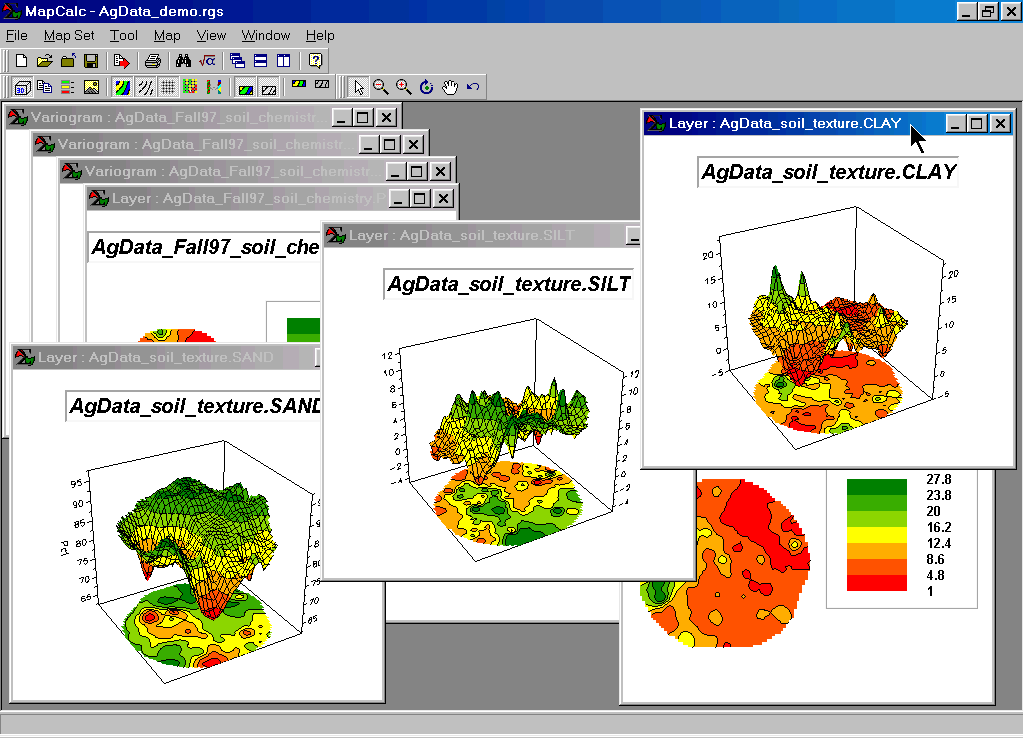Image resolution: width=1023 pixels, height=738 pixels.
Task: Toggle the grid mesh overlay
Action: tap(168, 87)
